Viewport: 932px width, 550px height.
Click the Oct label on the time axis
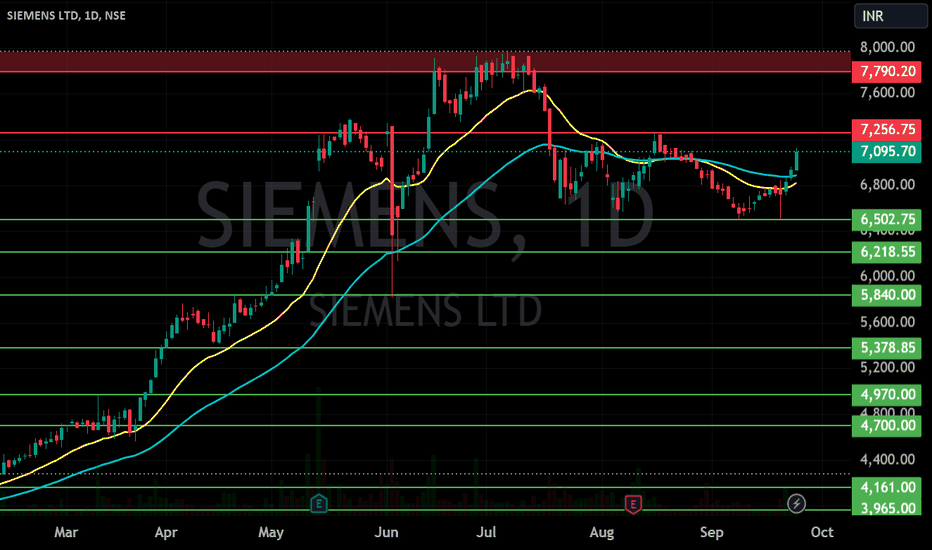pos(822,532)
